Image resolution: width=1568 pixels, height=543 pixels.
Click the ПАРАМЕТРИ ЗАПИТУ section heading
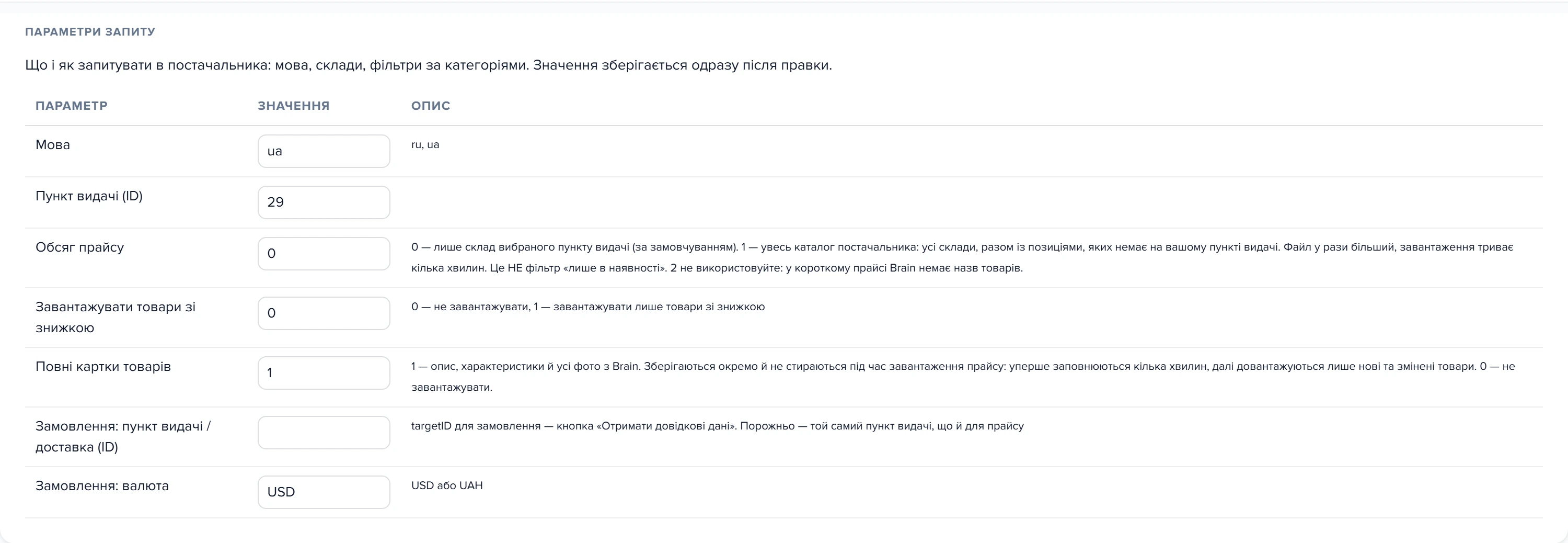click(x=90, y=32)
